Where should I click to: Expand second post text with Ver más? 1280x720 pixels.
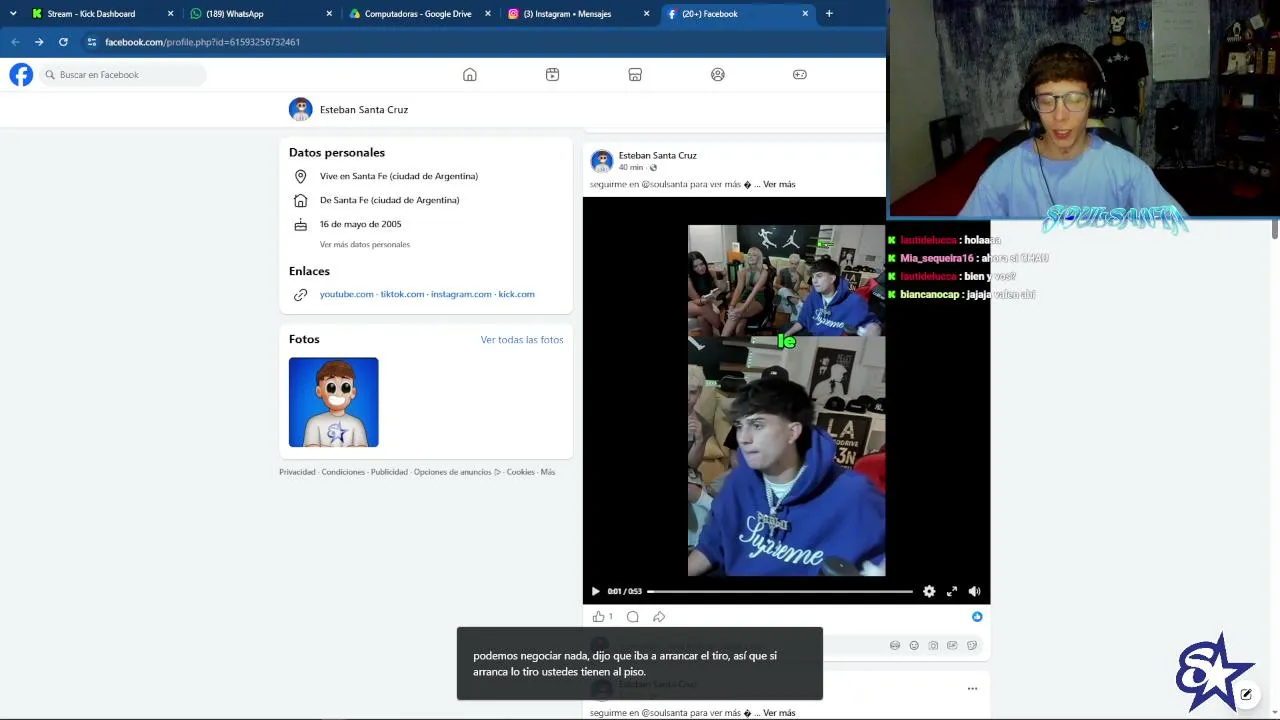point(779,713)
